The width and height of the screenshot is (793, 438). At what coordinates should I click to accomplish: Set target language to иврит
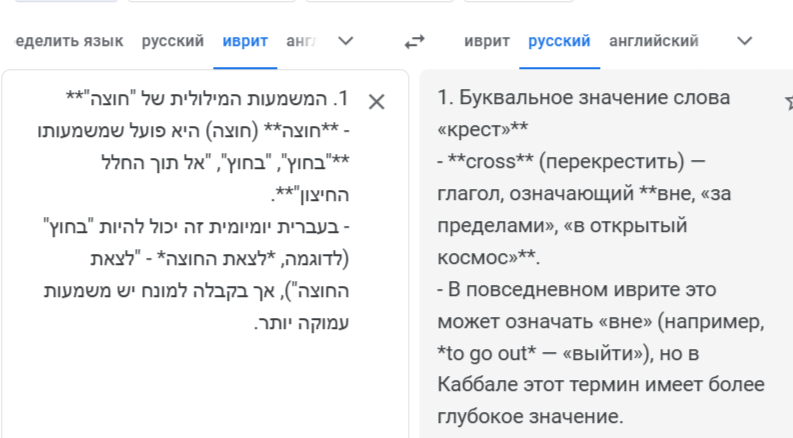click(487, 41)
